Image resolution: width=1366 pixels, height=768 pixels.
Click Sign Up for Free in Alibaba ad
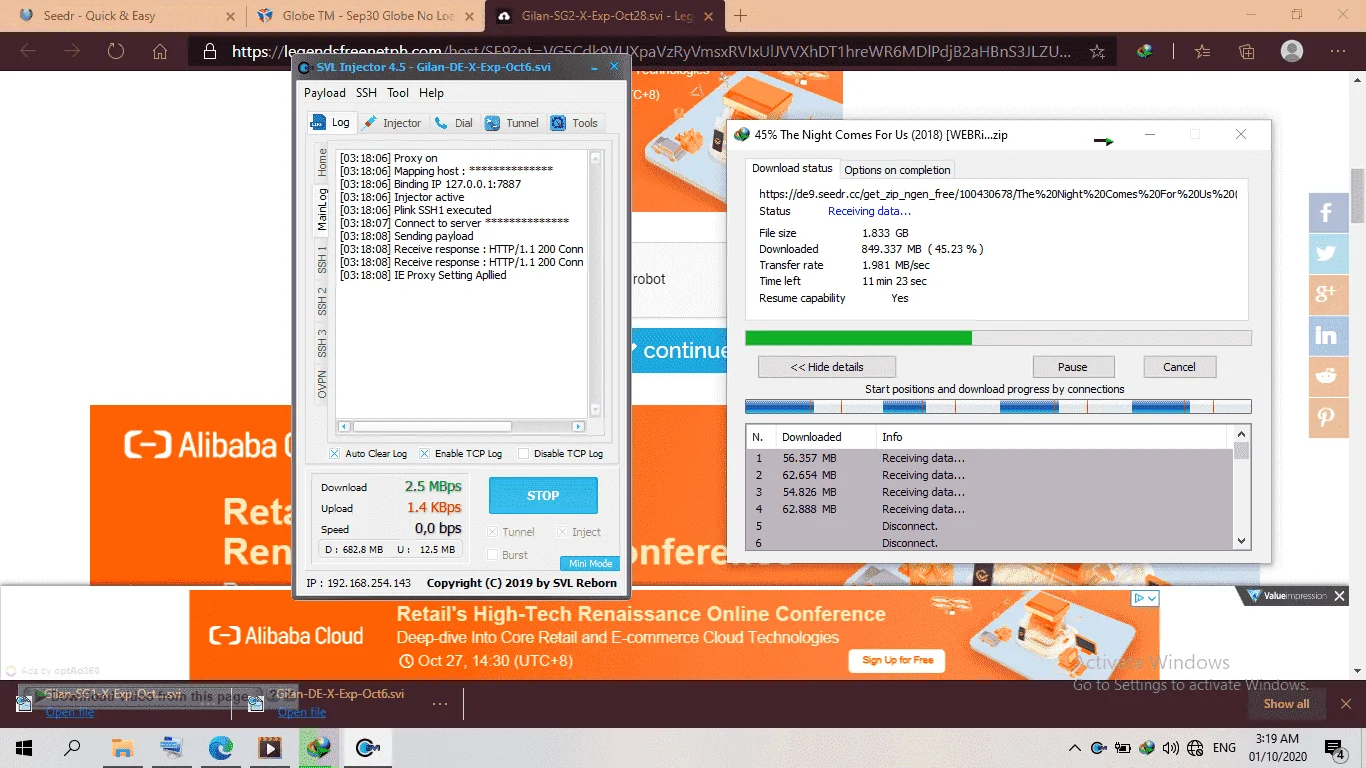click(897, 659)
